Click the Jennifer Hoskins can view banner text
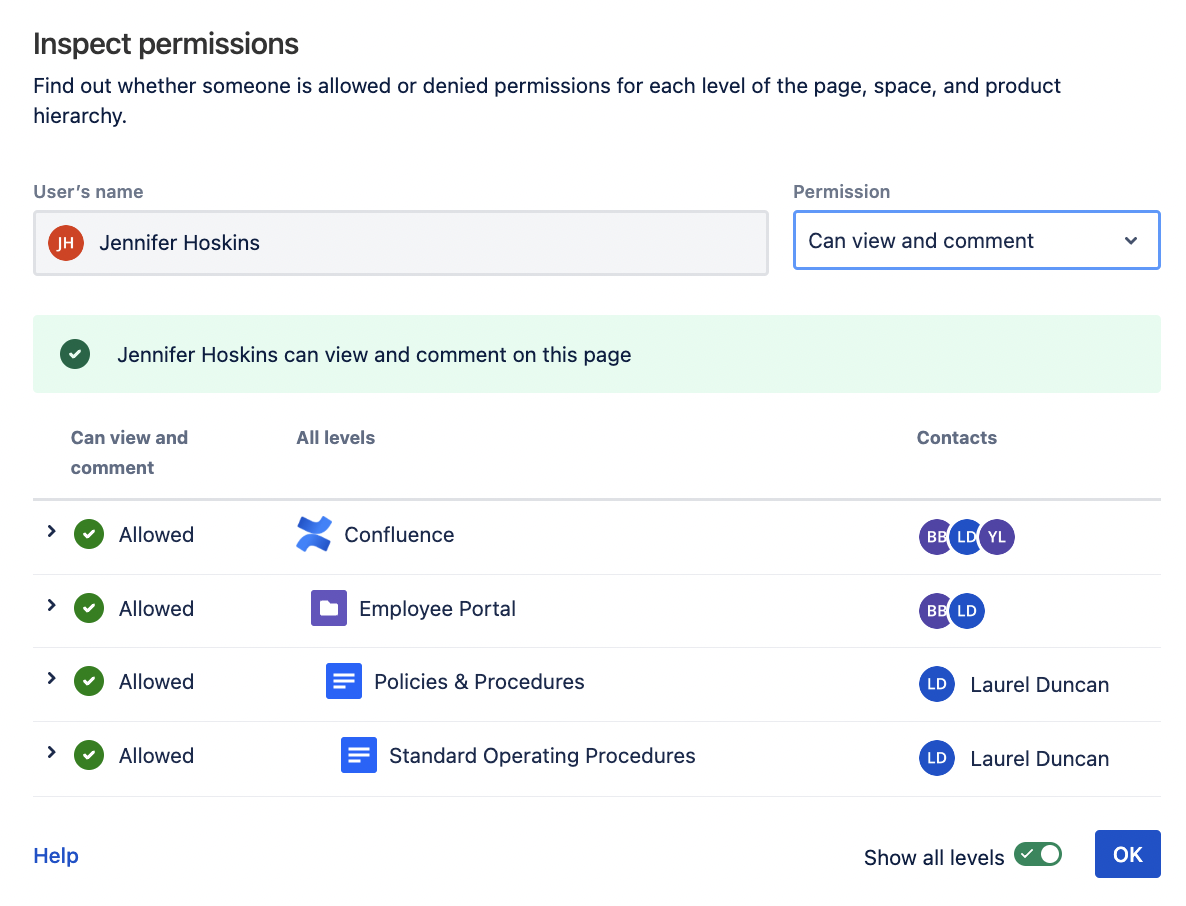This screenshot has height=906, width=1186. pyautogui.click(x=374, y=355)
